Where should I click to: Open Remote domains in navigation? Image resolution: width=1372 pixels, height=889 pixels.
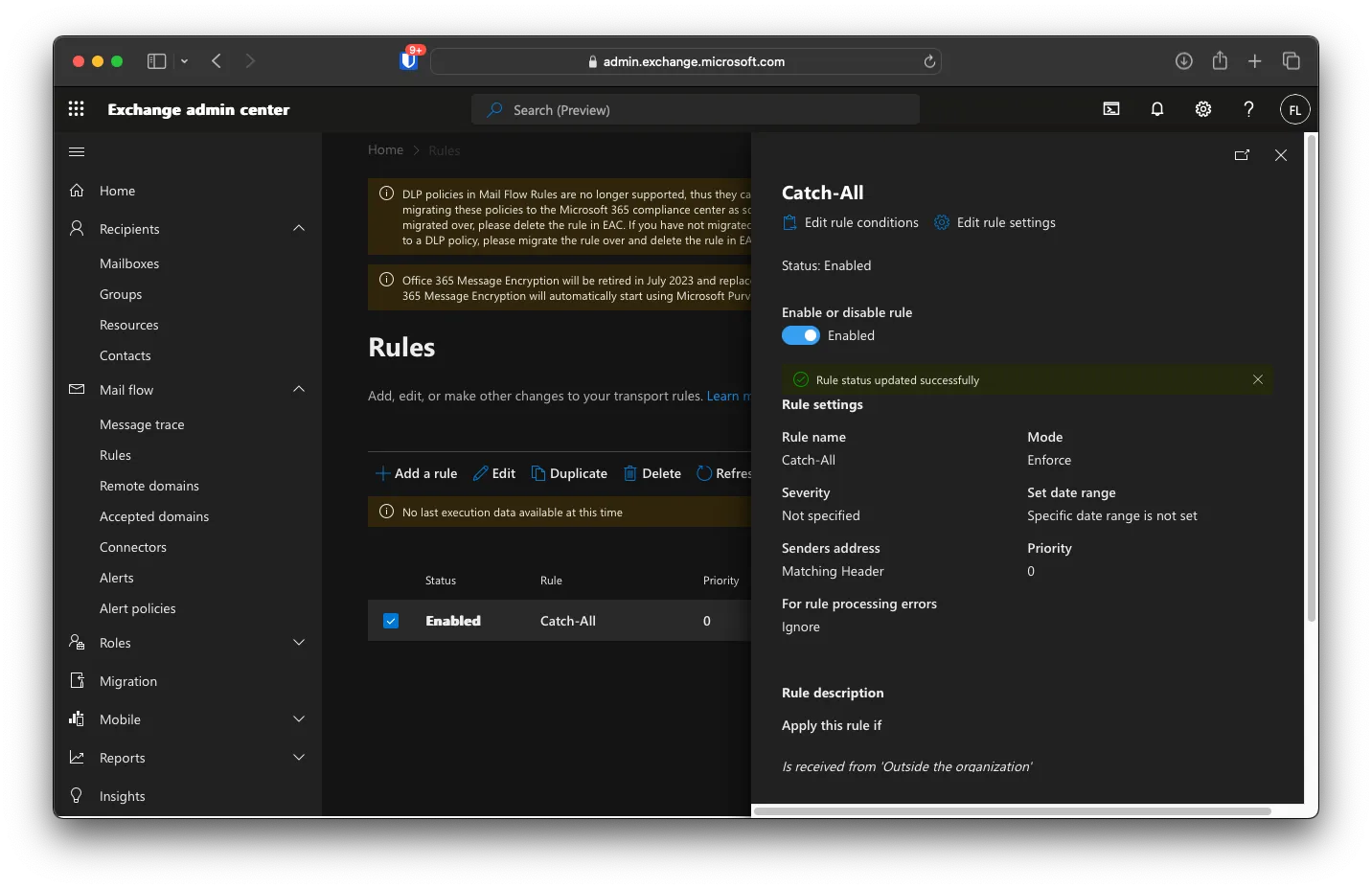coord(149,486)
